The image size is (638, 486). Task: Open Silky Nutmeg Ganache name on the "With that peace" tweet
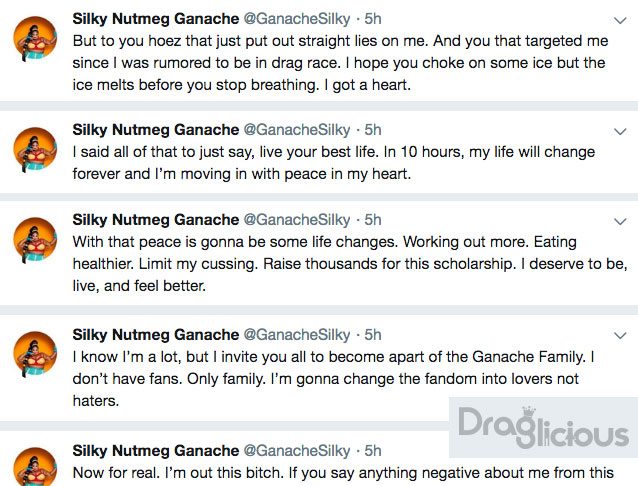(155, 220)
